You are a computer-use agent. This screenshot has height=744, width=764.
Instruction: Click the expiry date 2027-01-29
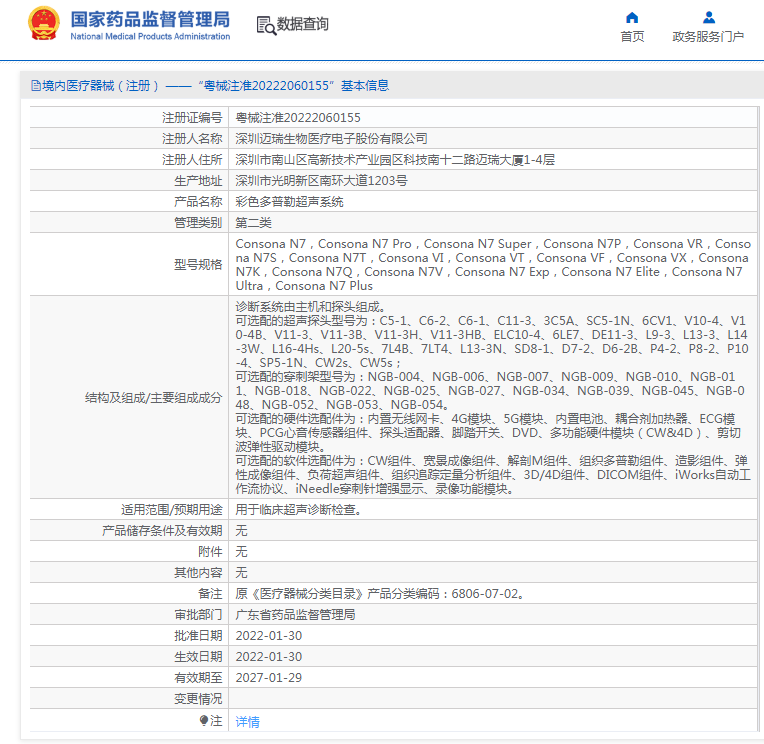pos(268,677)
